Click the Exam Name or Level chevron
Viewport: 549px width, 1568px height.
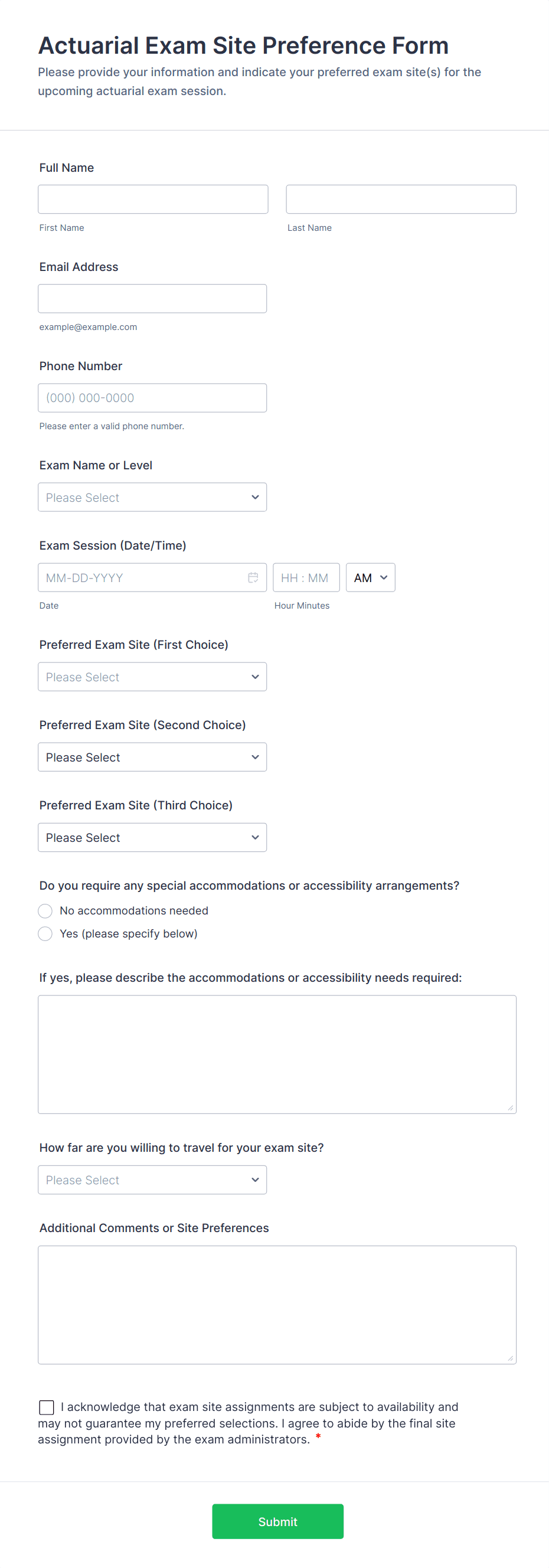(x=255, y=497)
